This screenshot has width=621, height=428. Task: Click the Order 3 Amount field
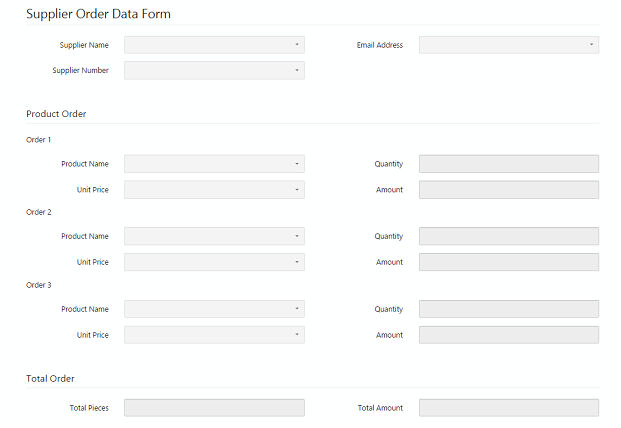coord(509,335)
